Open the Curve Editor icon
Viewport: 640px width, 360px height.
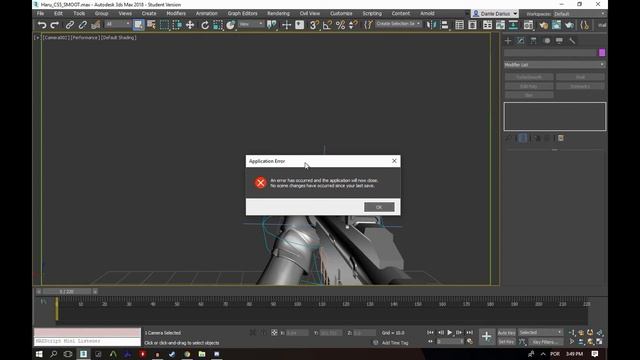click(x=500, y=25)
